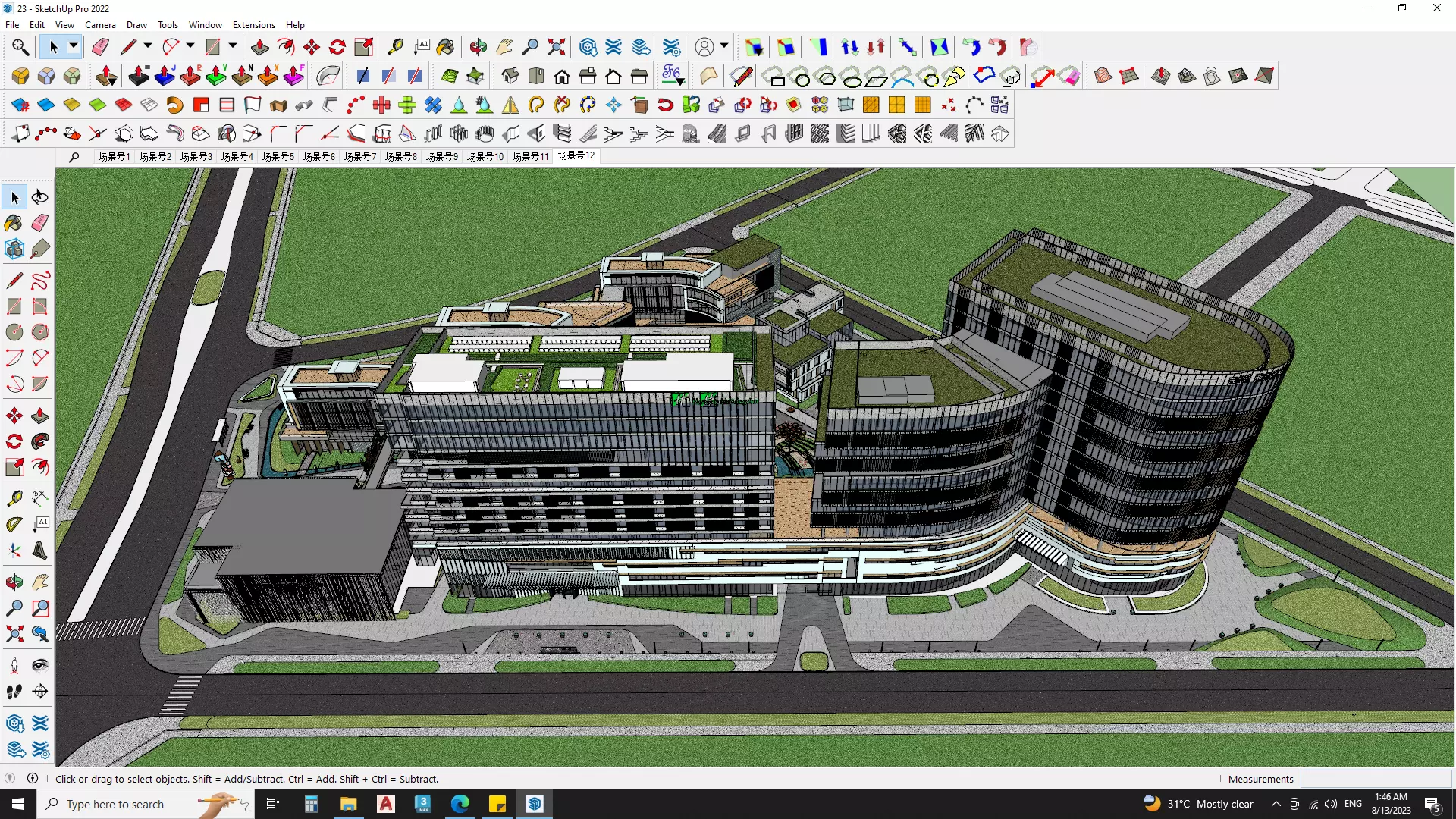Select the 3D Text tool in the left toolbar
The image size is (1456, 819).
(x=40, y=551)
